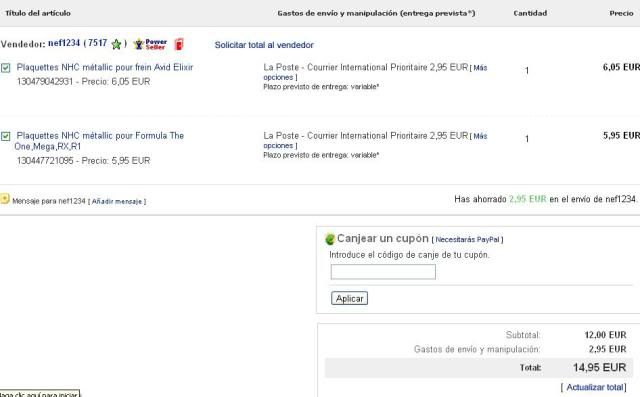Click the Aplicar button
Viewport: 640px width, 397px height.
(x=349, y=298)
